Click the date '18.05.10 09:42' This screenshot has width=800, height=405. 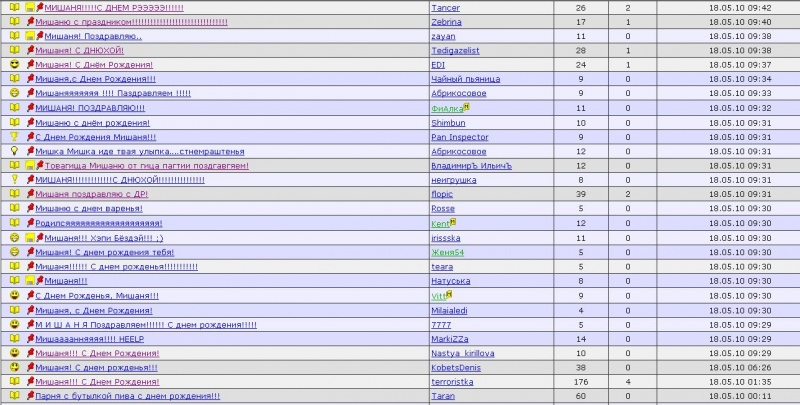(740, 8)
